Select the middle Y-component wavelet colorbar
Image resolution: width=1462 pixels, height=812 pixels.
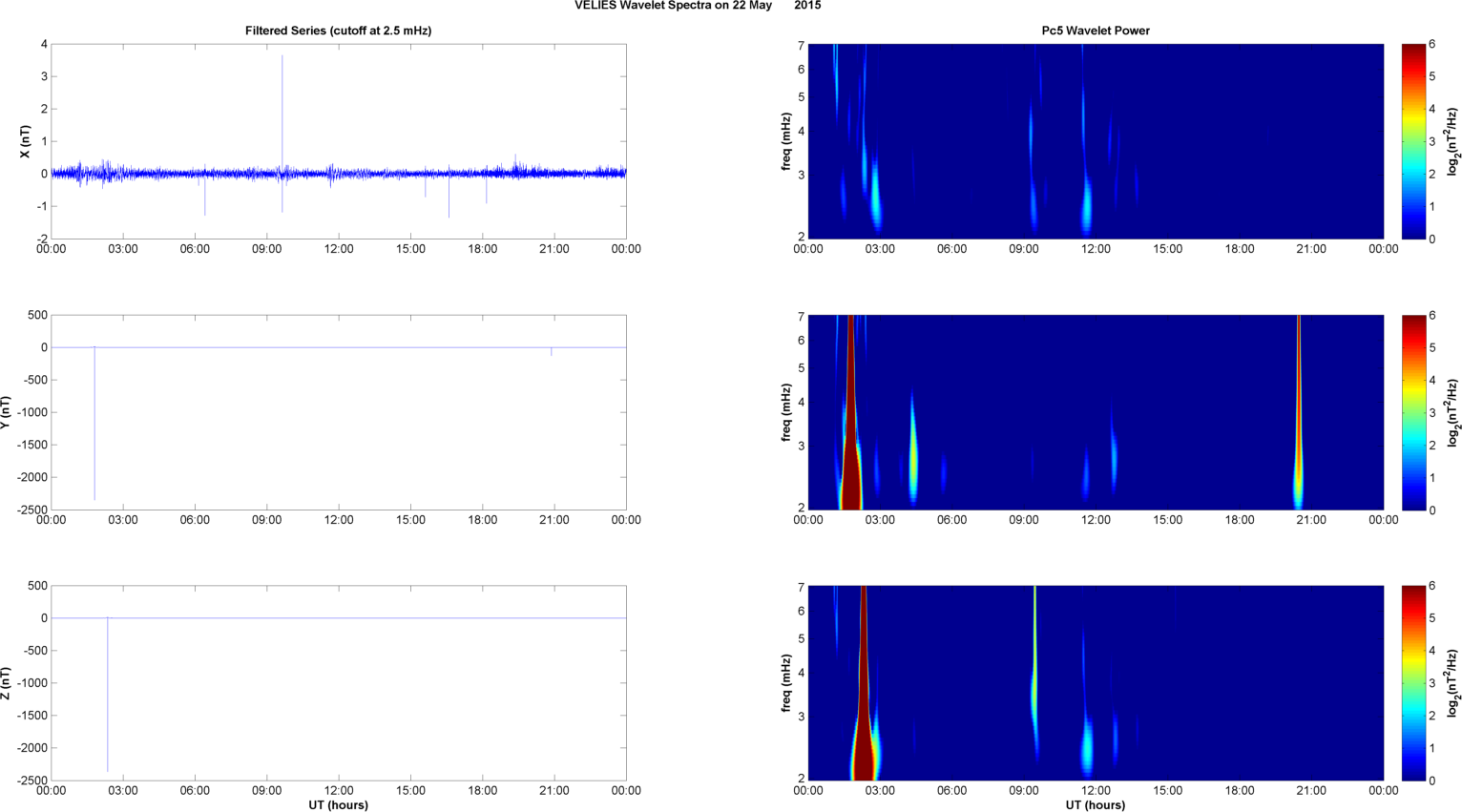click(x=1413, y=412)
